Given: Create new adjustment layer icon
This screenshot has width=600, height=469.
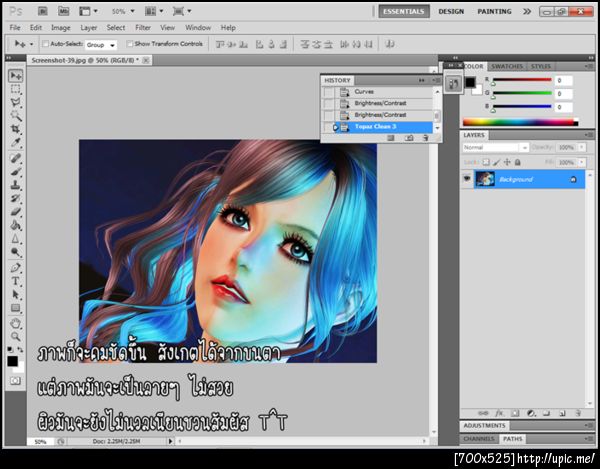Looking at the screenshot, I should coord(531,413).
